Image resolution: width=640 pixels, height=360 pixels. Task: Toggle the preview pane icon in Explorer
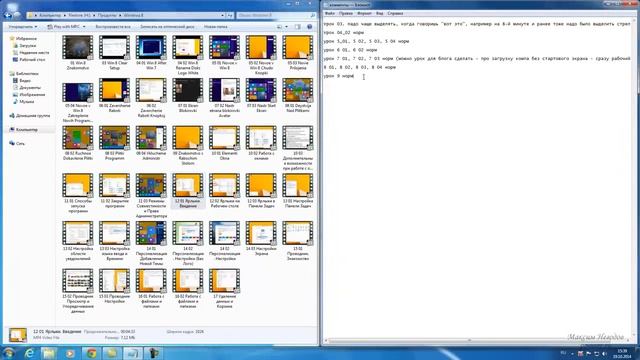(298, 27)
